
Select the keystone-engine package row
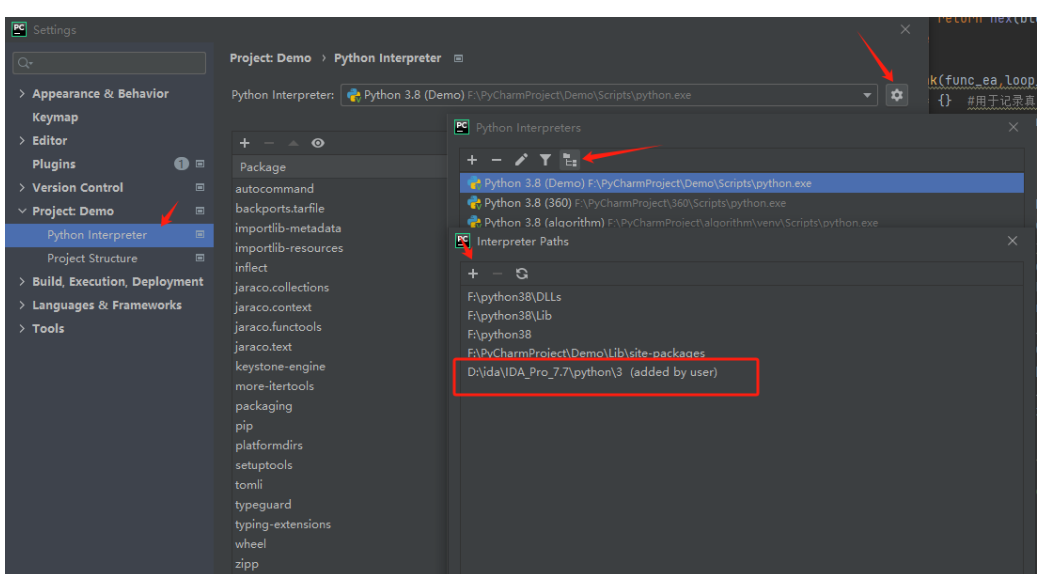[340, 366]
